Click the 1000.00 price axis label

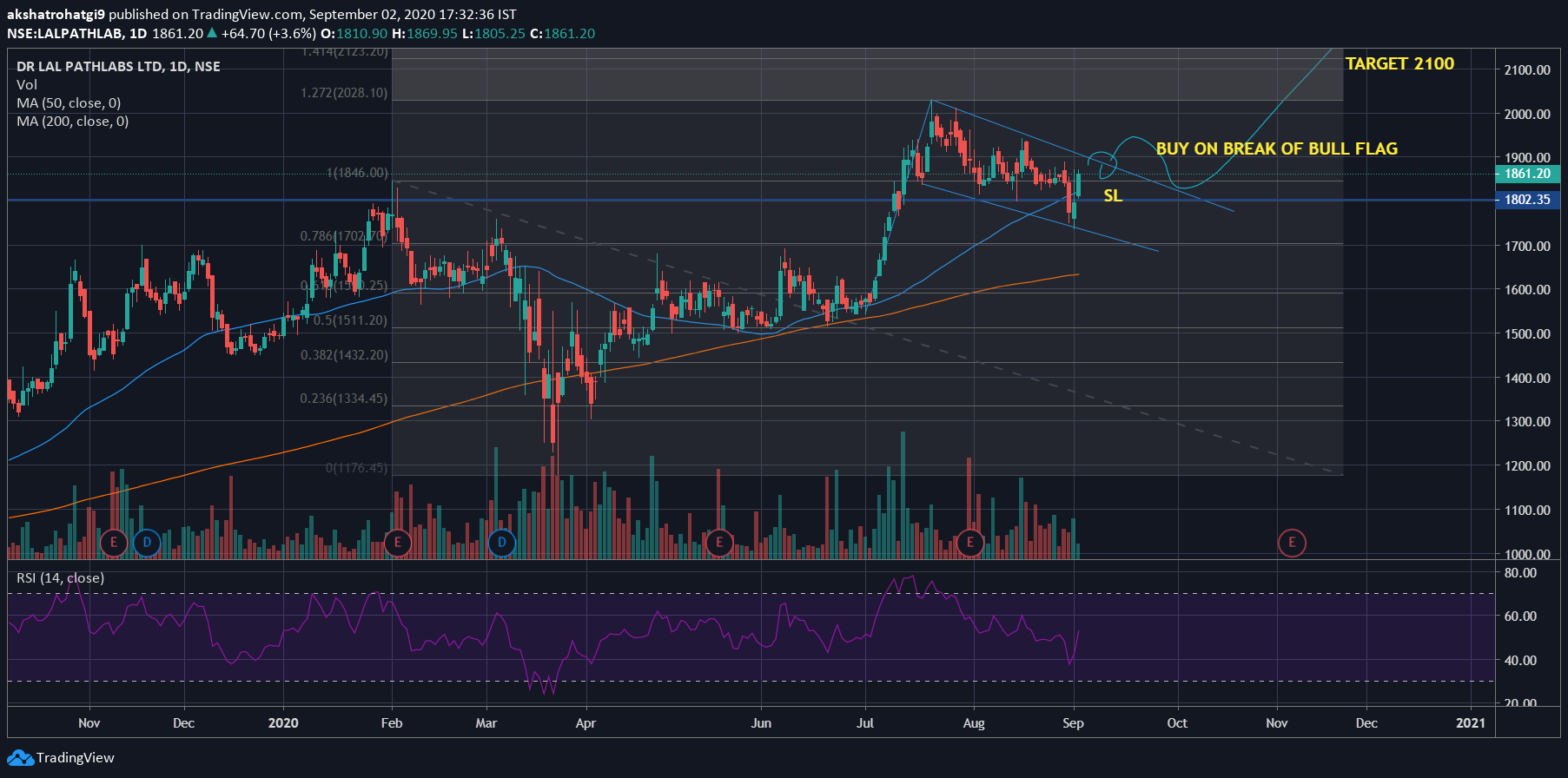pos(1527,554)
